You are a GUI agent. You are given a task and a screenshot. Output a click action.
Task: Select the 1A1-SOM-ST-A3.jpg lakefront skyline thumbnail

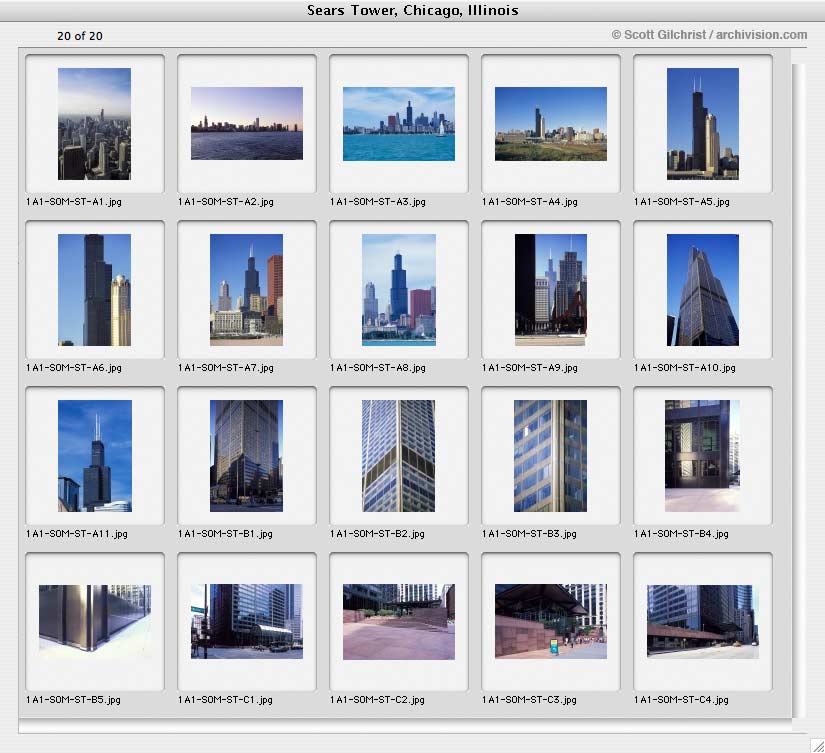399,124
